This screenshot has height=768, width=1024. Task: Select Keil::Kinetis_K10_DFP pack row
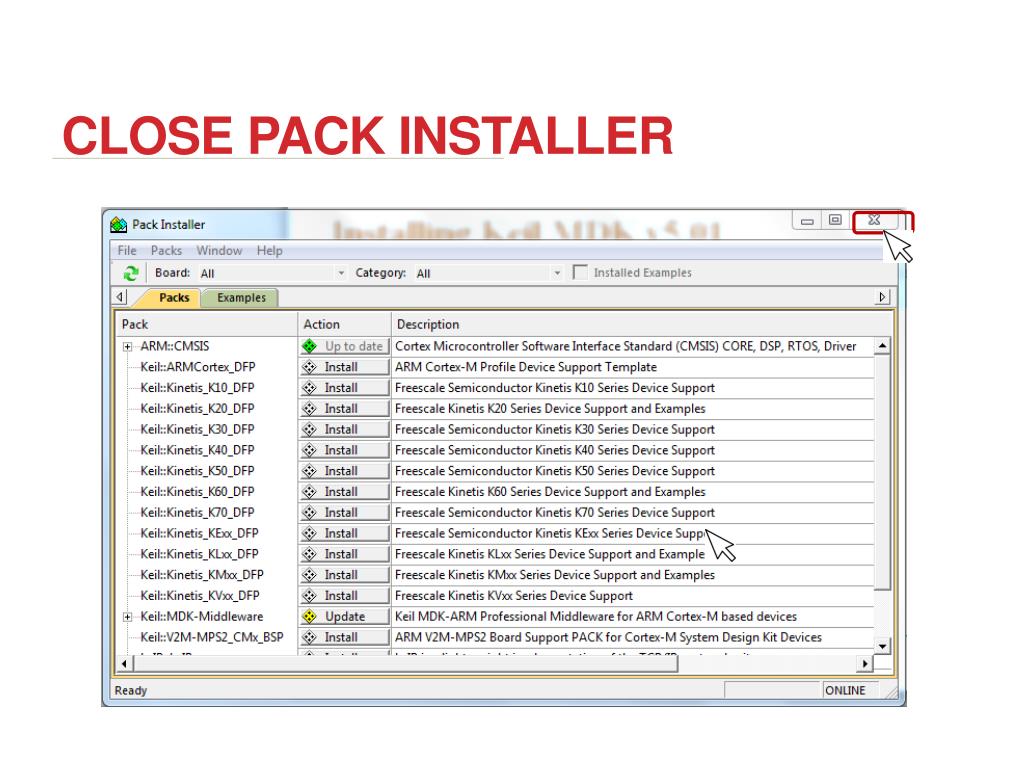pos(197,388)
